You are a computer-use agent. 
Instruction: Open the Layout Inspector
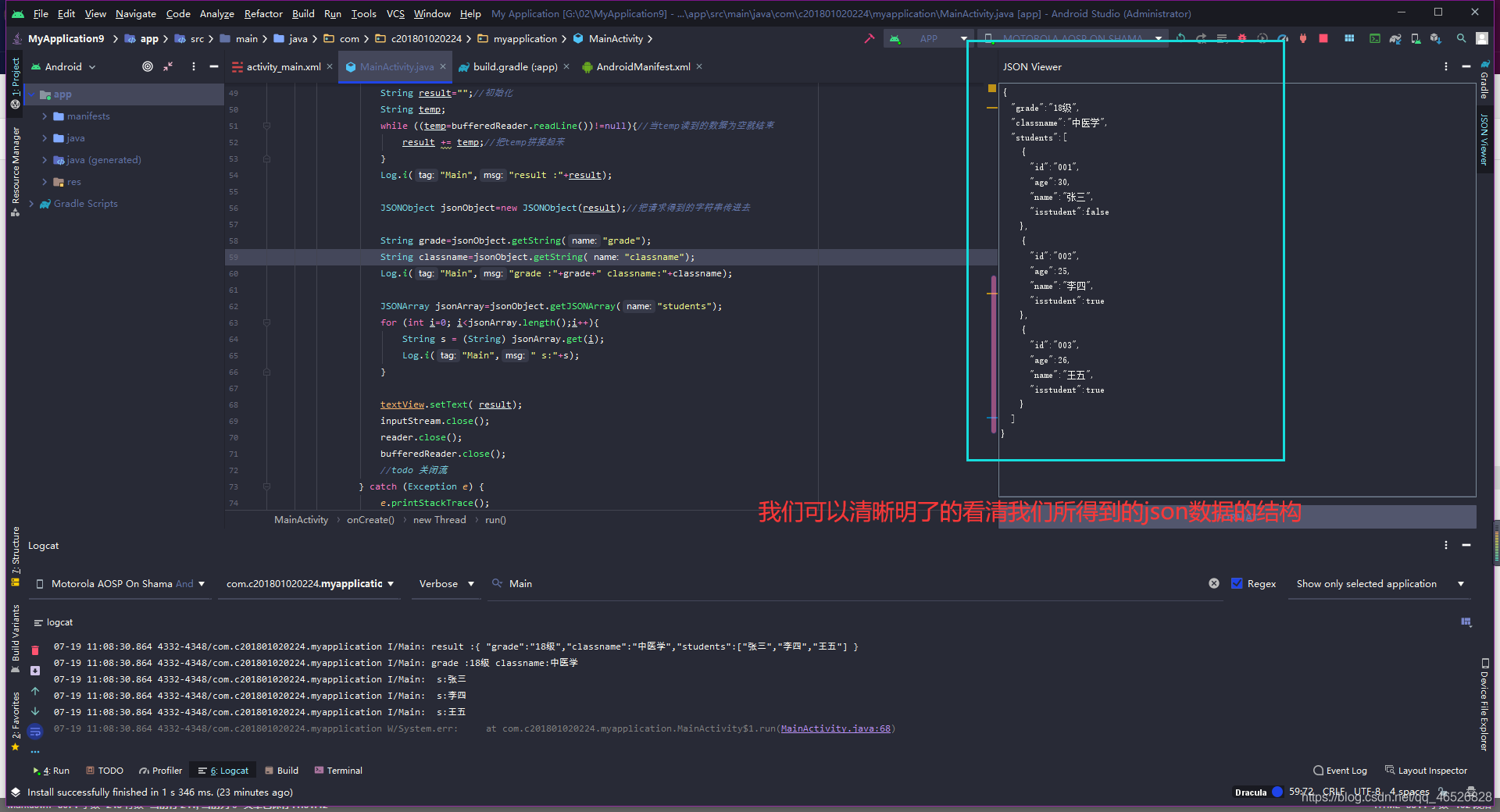1426,770
